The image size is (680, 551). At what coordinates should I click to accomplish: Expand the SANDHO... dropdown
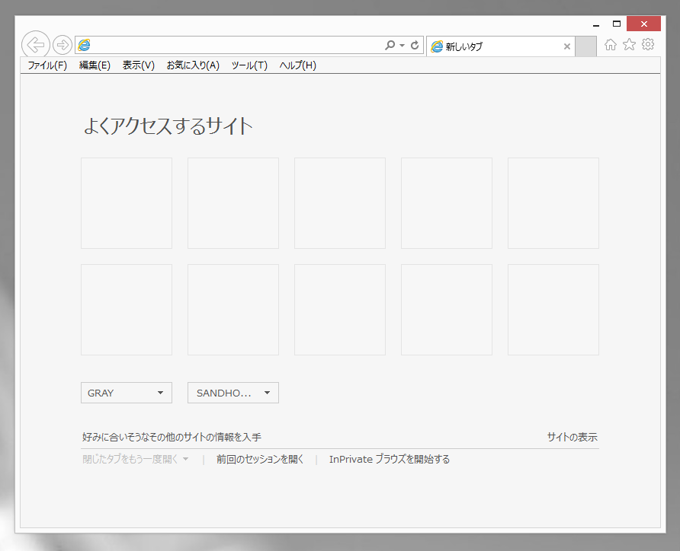click(233, 393)
